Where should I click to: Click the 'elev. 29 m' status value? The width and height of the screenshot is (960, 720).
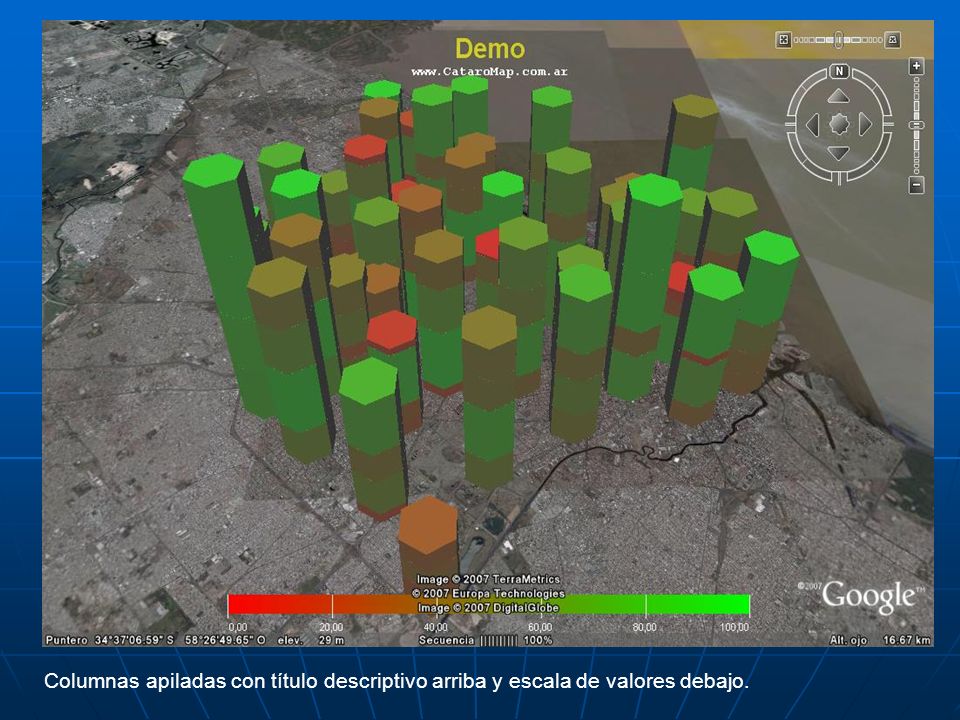[310, 640]
